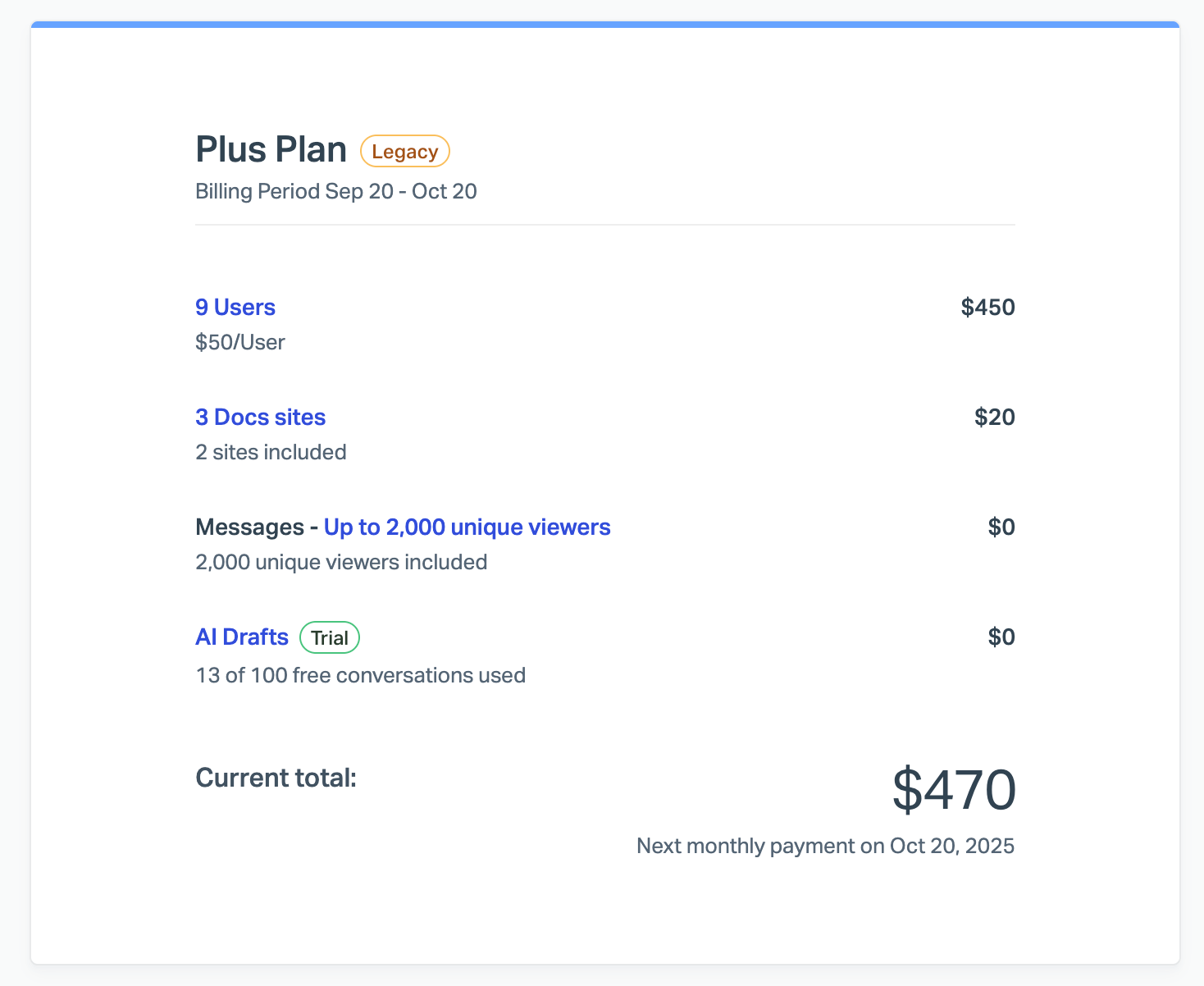Click the 2 sites included text
This screenshot has height=986, width=1204.
coord(271,452)
